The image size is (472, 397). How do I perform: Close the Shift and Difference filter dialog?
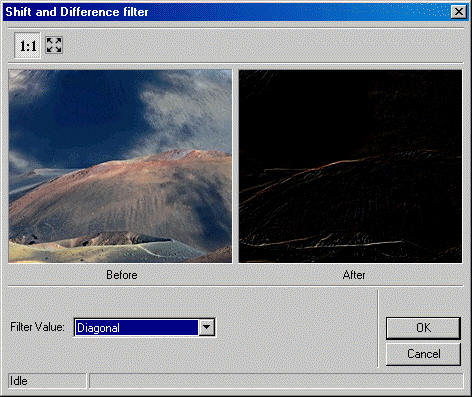pos(459,12)
